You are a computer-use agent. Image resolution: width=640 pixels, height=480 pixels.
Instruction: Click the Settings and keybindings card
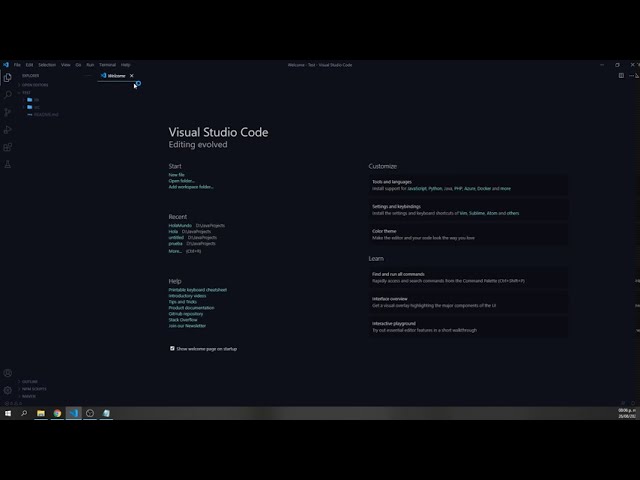pos(468,210)
